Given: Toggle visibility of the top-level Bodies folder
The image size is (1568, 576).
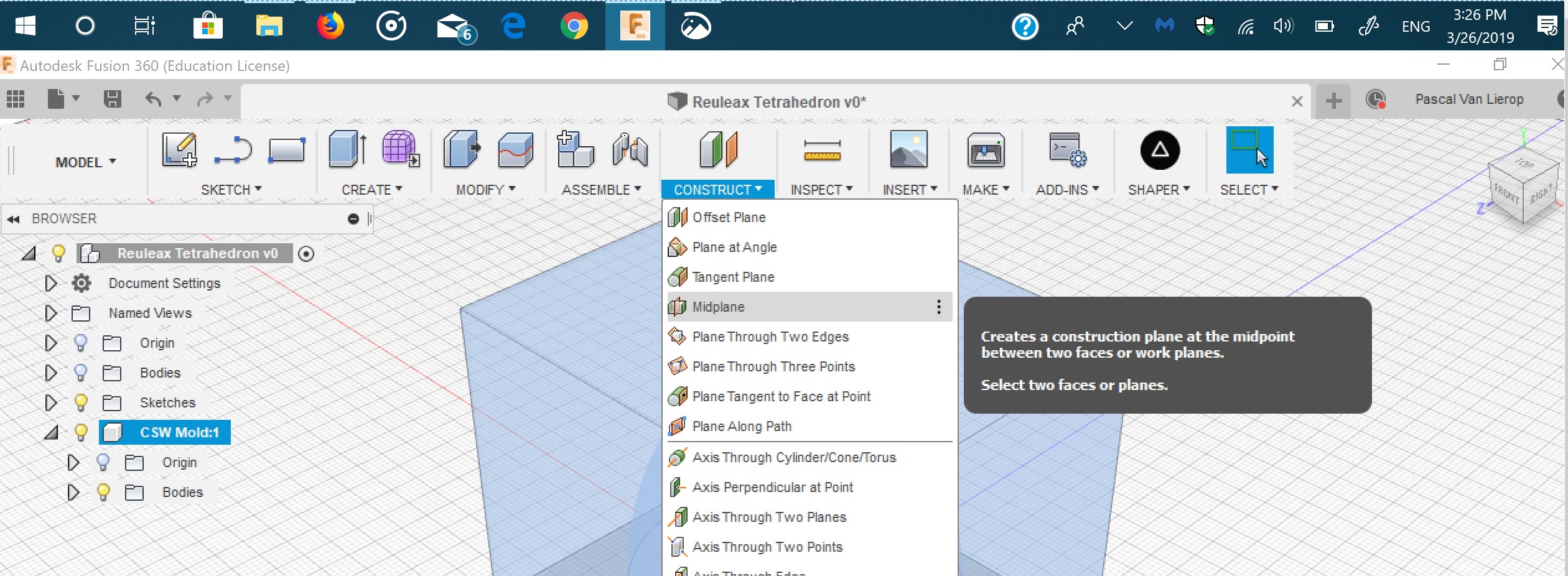Looking at the screenshot, I should pyautogui.click(x=80, y=373).
